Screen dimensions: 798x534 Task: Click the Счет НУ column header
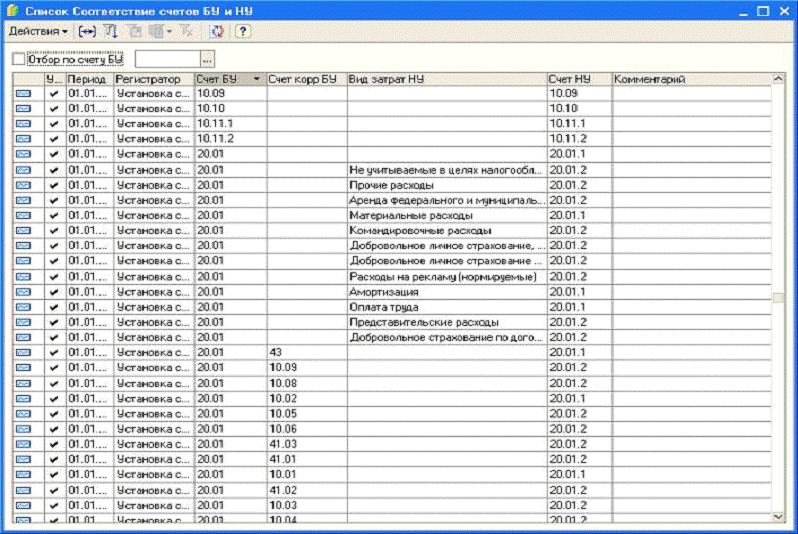pos(578,79)
